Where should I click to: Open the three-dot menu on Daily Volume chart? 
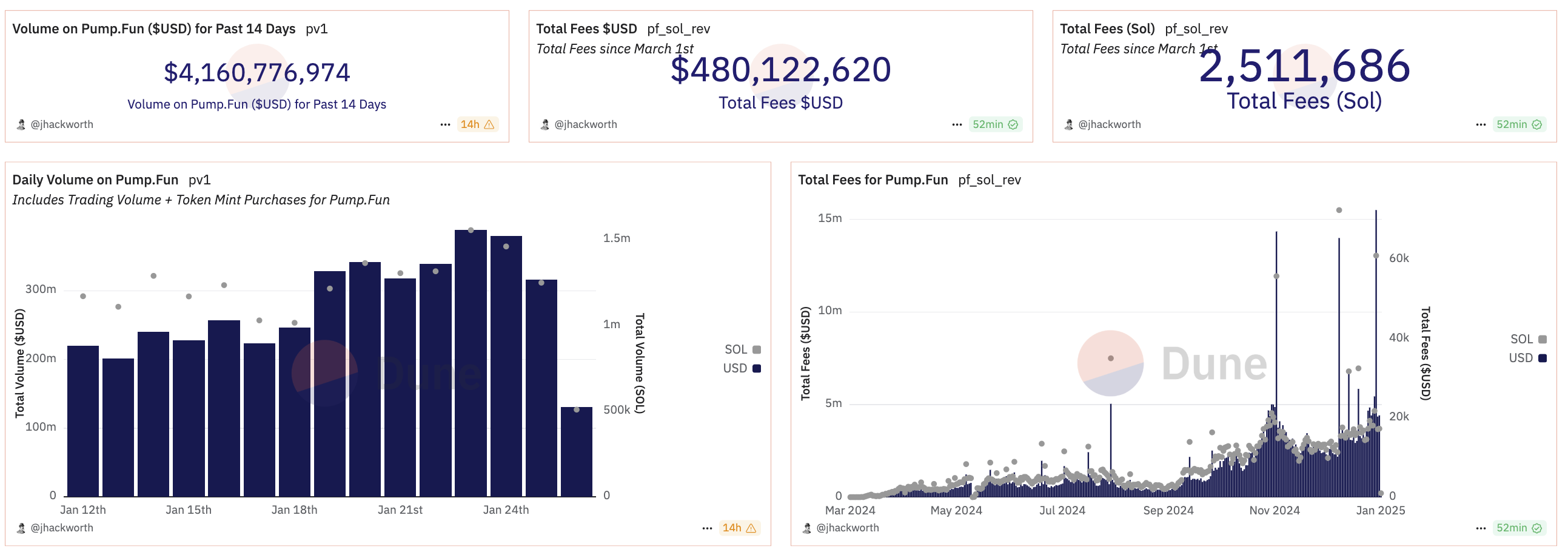(707, 528)
